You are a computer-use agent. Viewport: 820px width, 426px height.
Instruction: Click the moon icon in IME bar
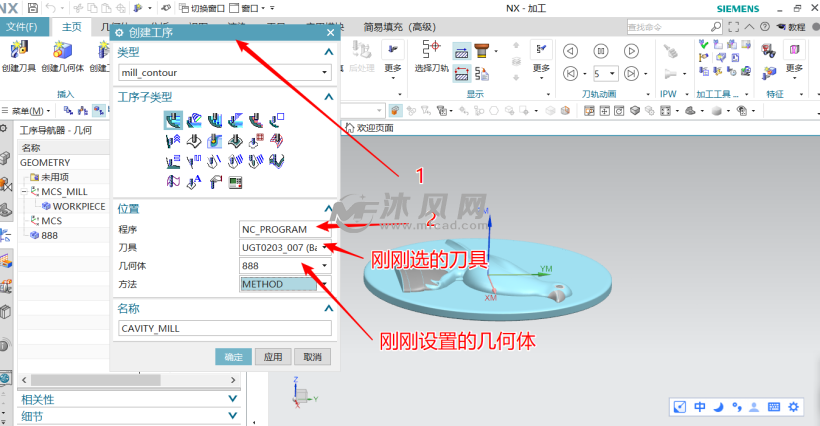(719, 407)
